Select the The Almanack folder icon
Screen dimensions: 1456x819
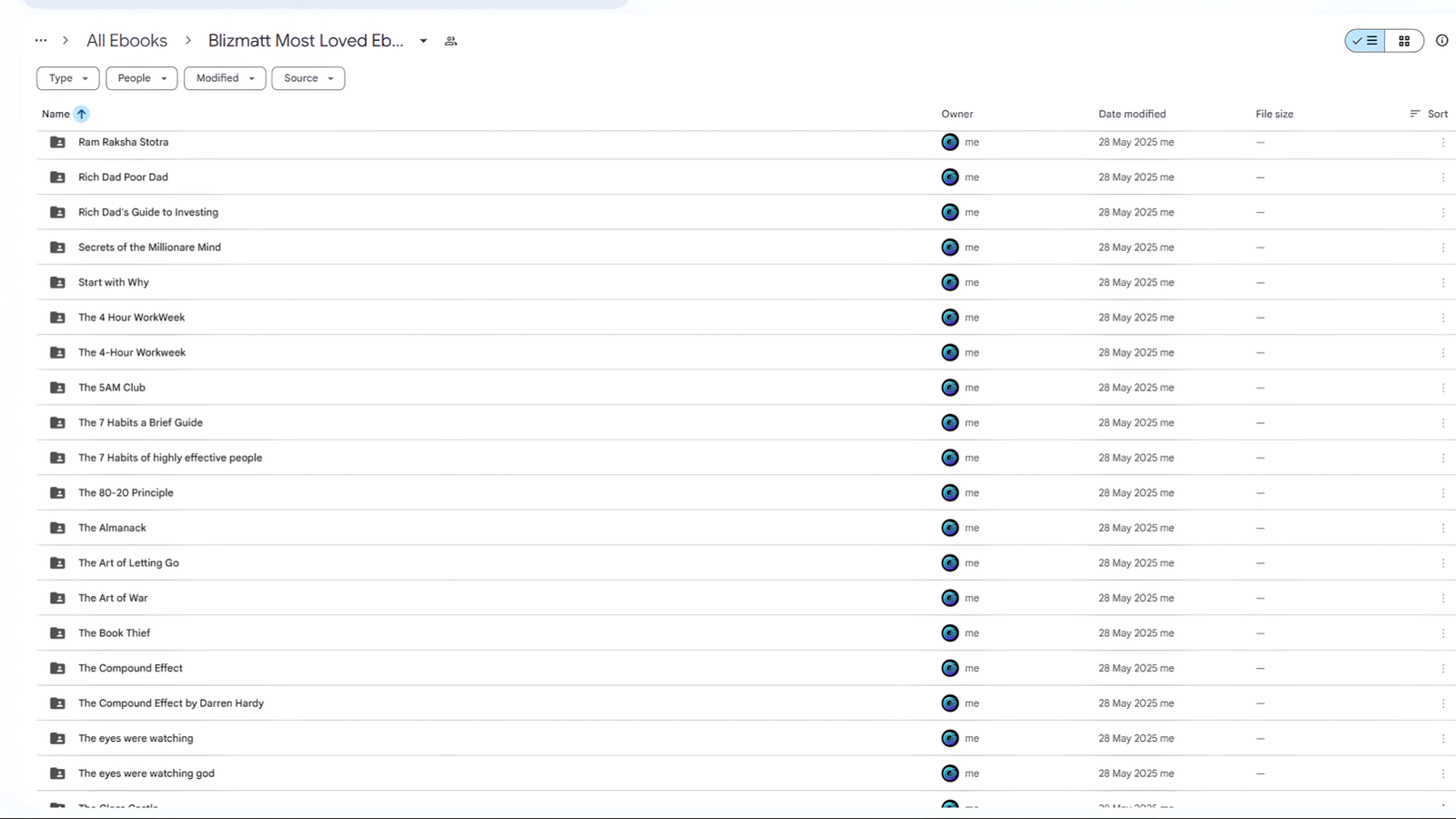(x=57, y=528)
